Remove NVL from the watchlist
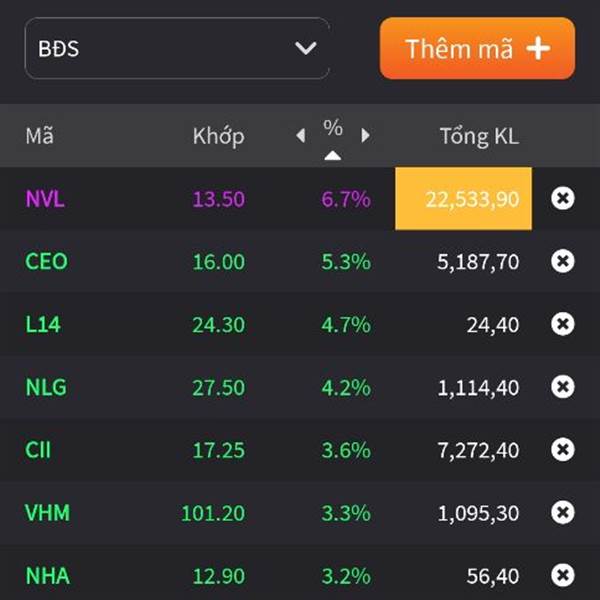Screen dimensions: 600x600 coord(563,198)
